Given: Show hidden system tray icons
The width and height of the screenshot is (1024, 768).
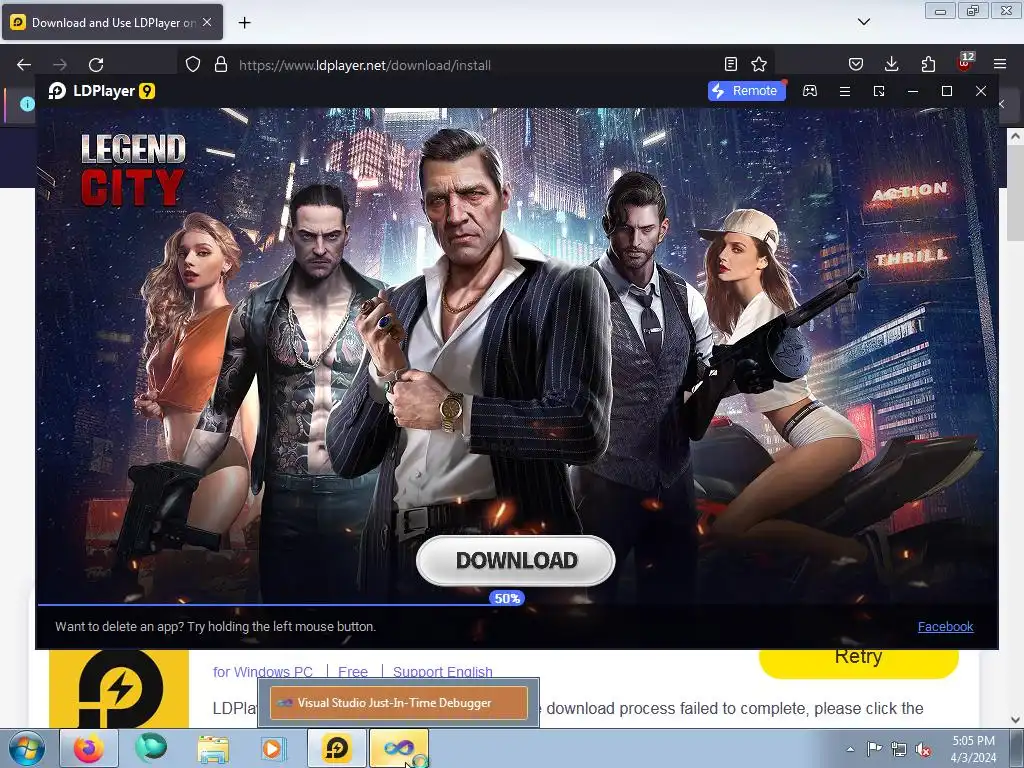Looking at the screenshot, I should pyautogui.click(x=850, y=749).
